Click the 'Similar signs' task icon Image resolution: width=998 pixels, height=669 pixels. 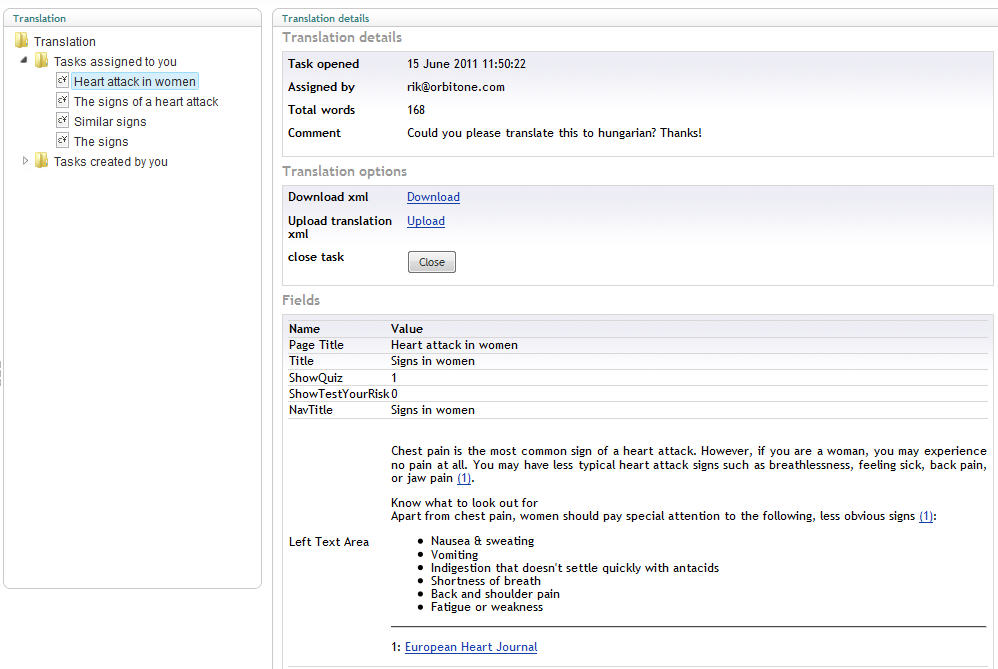(62, 121)
